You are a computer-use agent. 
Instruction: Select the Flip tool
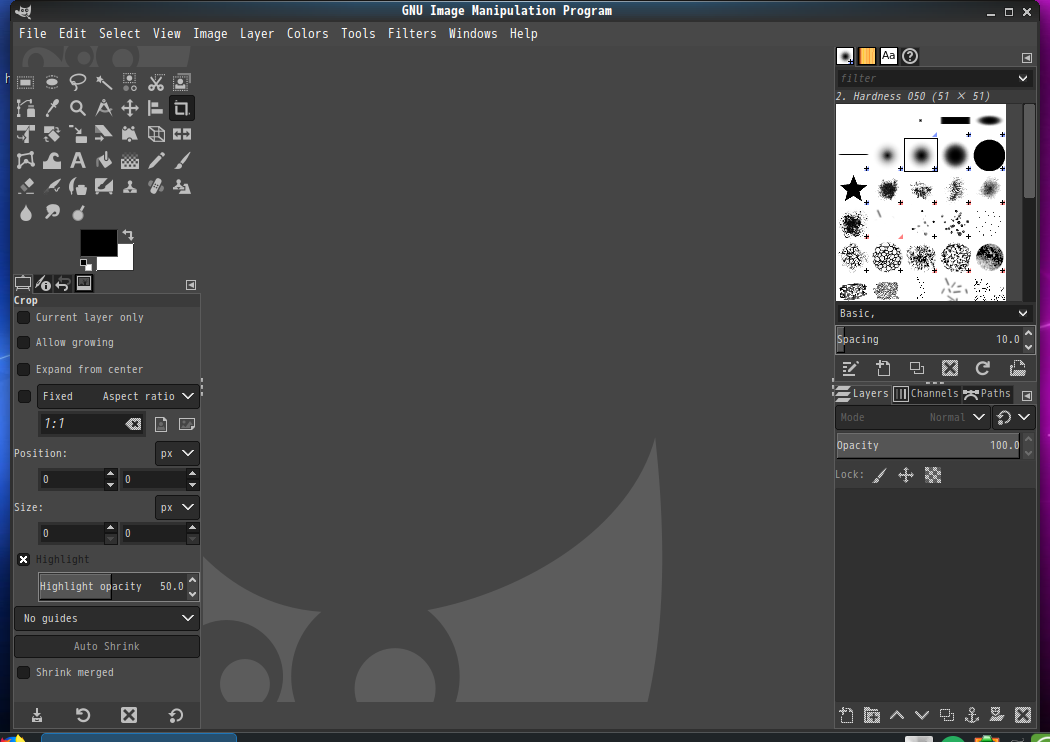pyautogui.click(x=182, y=135)
